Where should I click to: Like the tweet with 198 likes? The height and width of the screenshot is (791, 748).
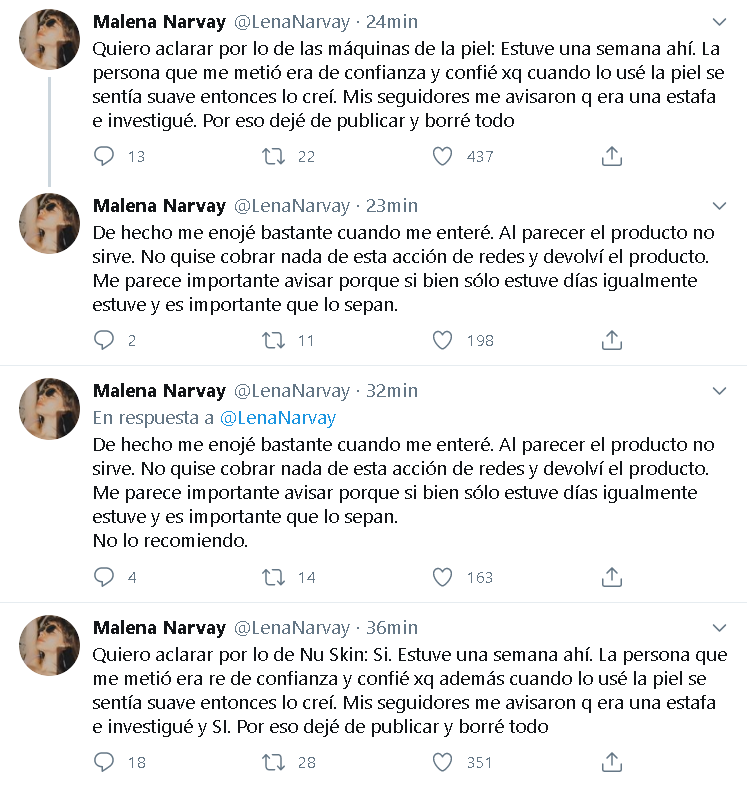[x=443, y=340]
